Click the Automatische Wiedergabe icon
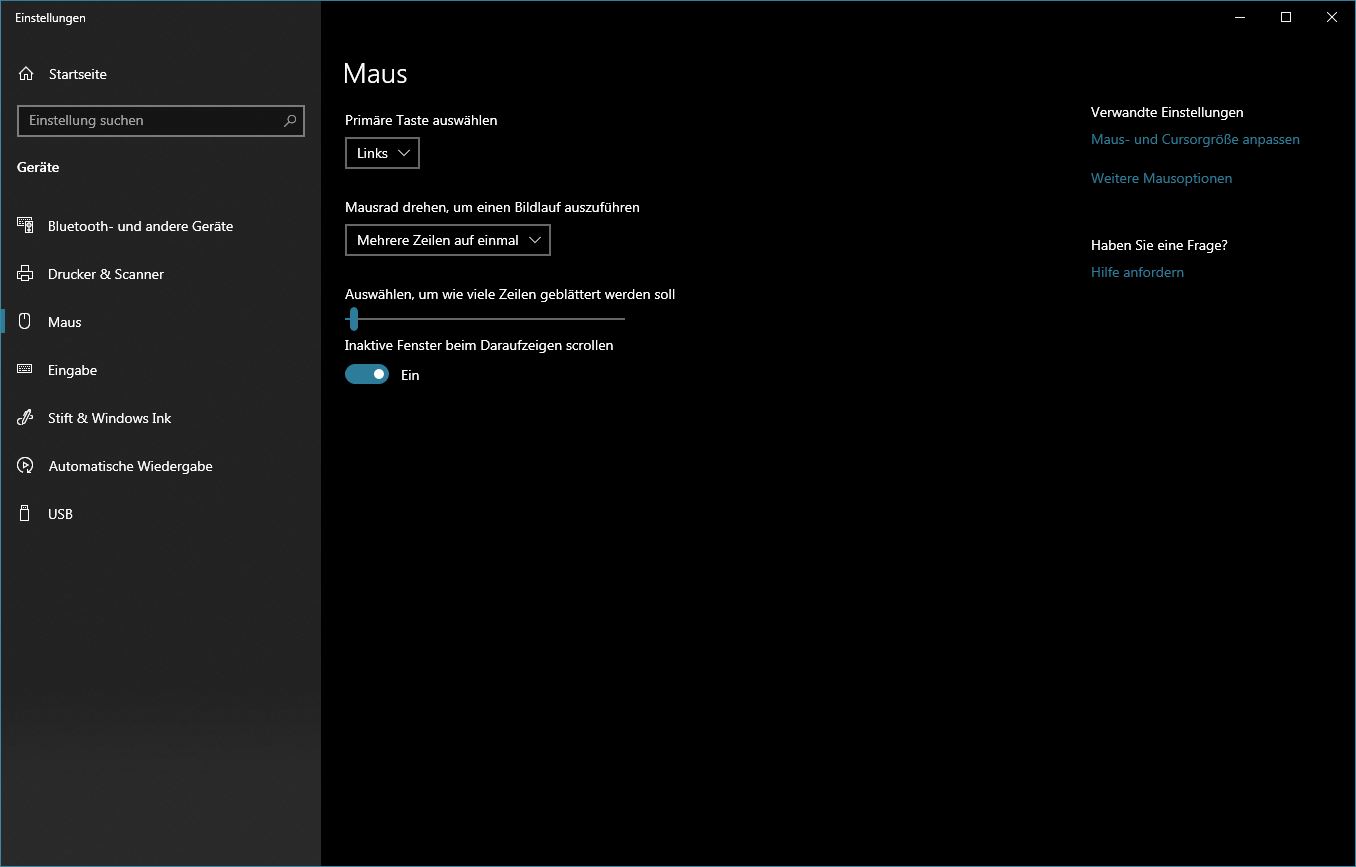Screen dimensions: 1356x867 point(26,466)
